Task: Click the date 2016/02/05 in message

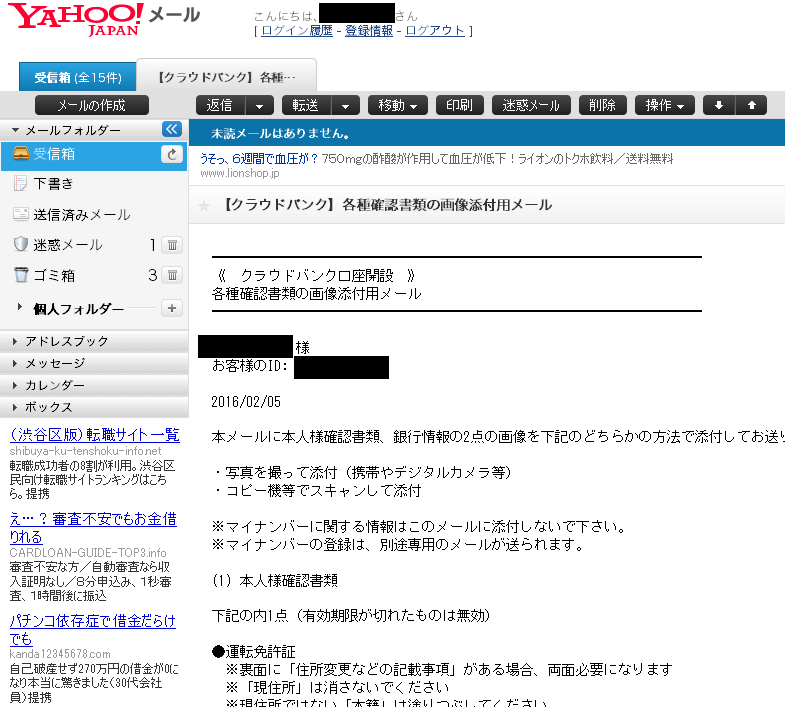Action: [246, 402]
